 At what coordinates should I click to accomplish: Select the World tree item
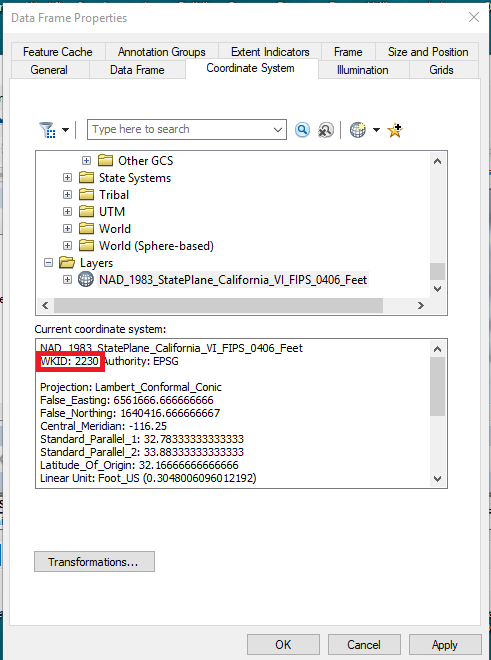click(x=115, y=229)
